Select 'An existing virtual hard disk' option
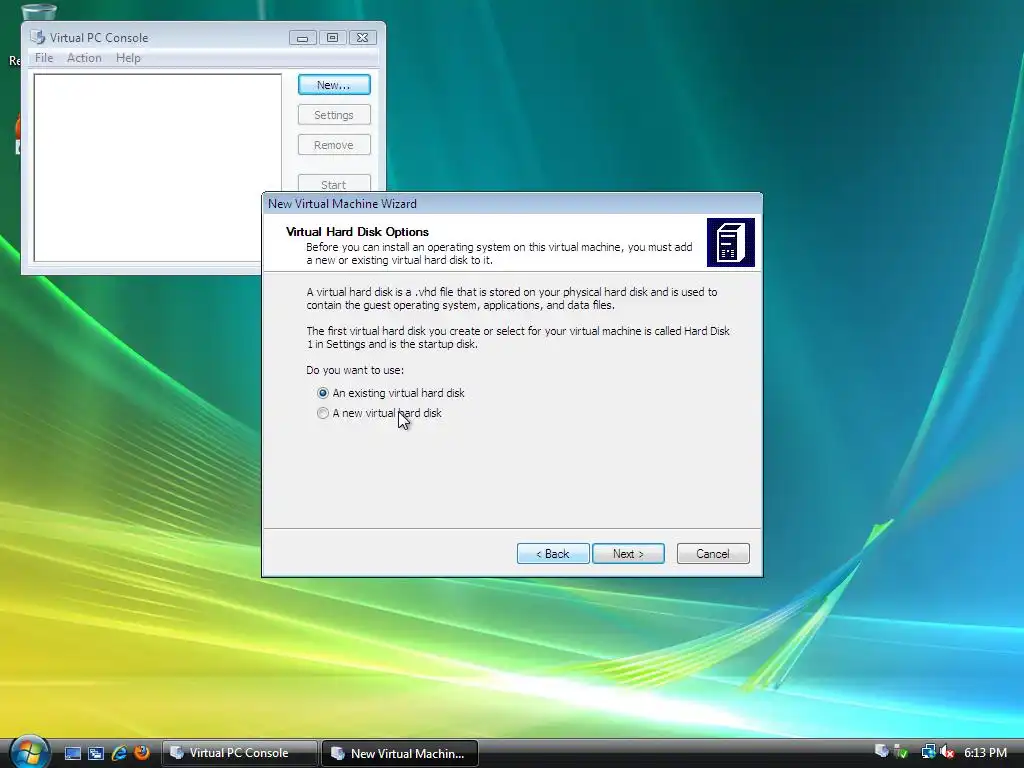This screenshot has width=1024, height=768. click(x=390, y=393)
